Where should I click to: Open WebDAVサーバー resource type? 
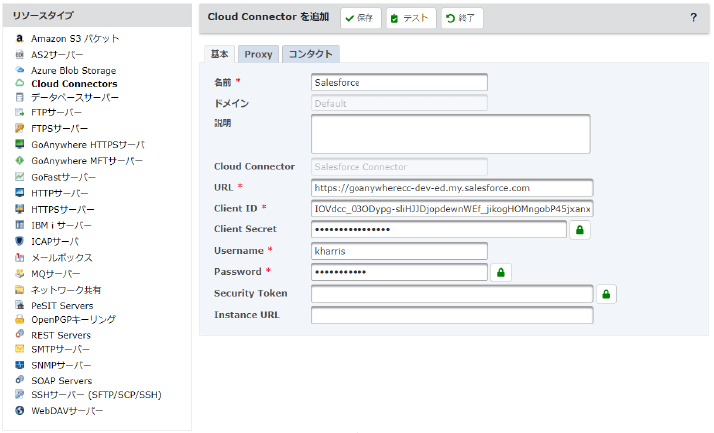point(67,411)
